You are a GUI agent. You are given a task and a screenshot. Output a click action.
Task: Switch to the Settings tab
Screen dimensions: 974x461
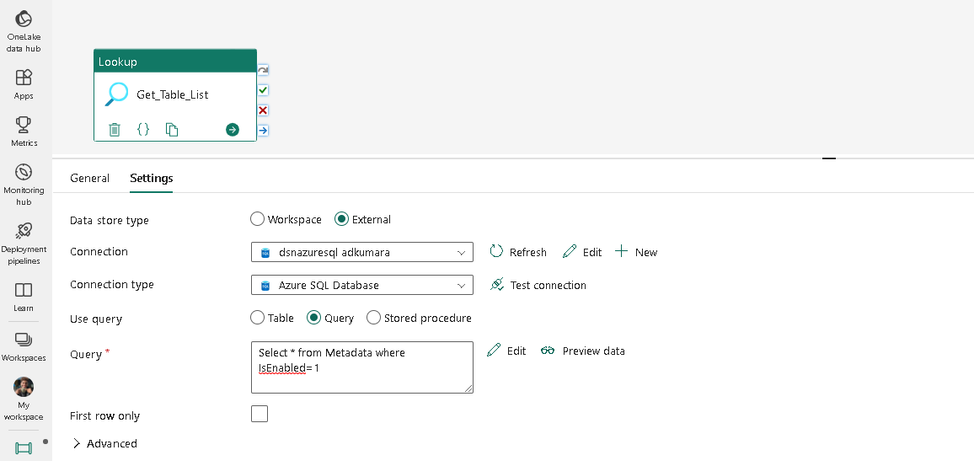(x=151, y=178)
